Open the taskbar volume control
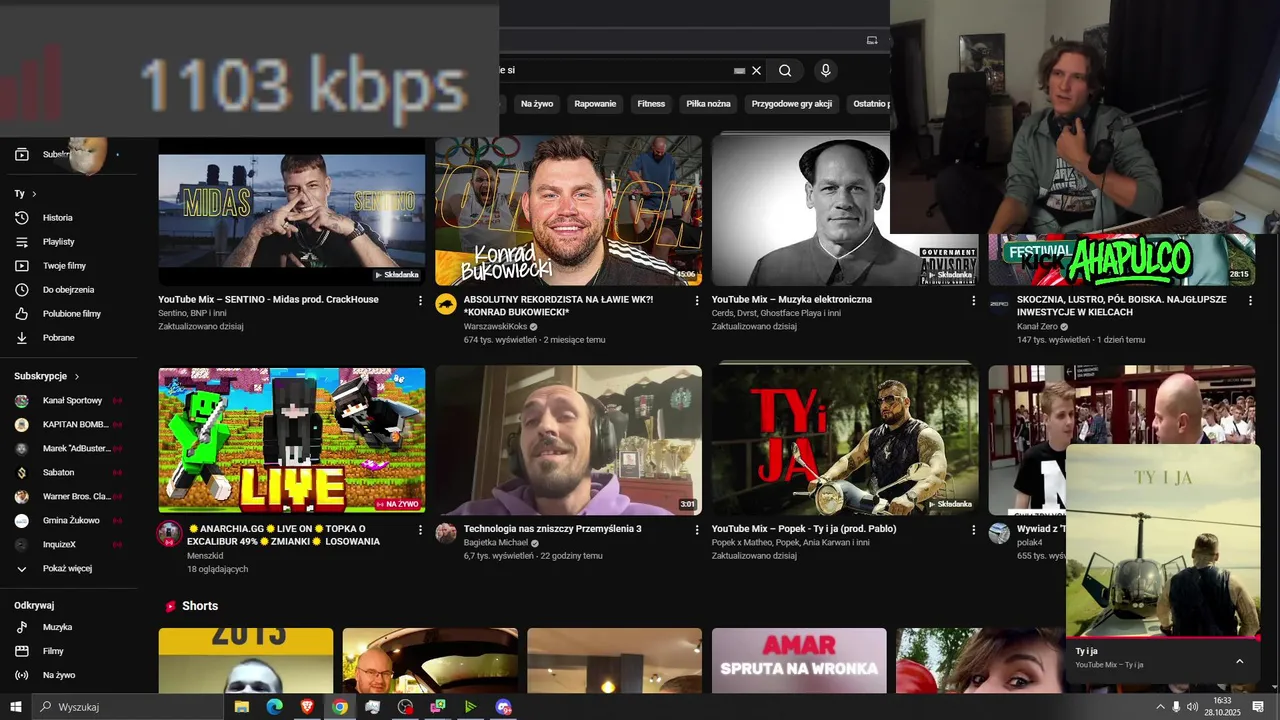This screenshot has width=1280, height=720. point(1192,707)
